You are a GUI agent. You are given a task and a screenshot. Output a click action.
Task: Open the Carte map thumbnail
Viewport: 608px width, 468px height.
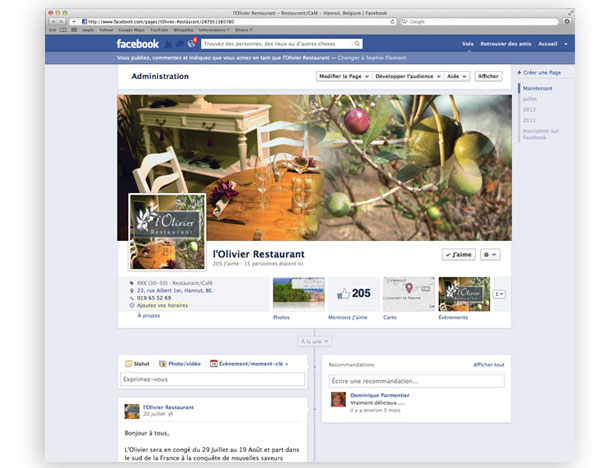[409, 294]
